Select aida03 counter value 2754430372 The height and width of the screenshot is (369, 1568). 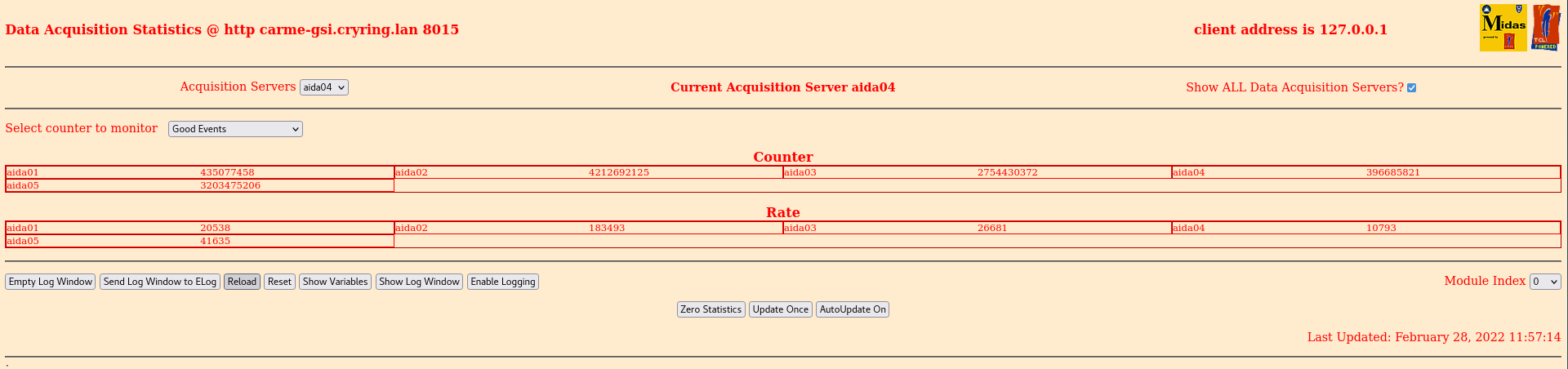1008,172
